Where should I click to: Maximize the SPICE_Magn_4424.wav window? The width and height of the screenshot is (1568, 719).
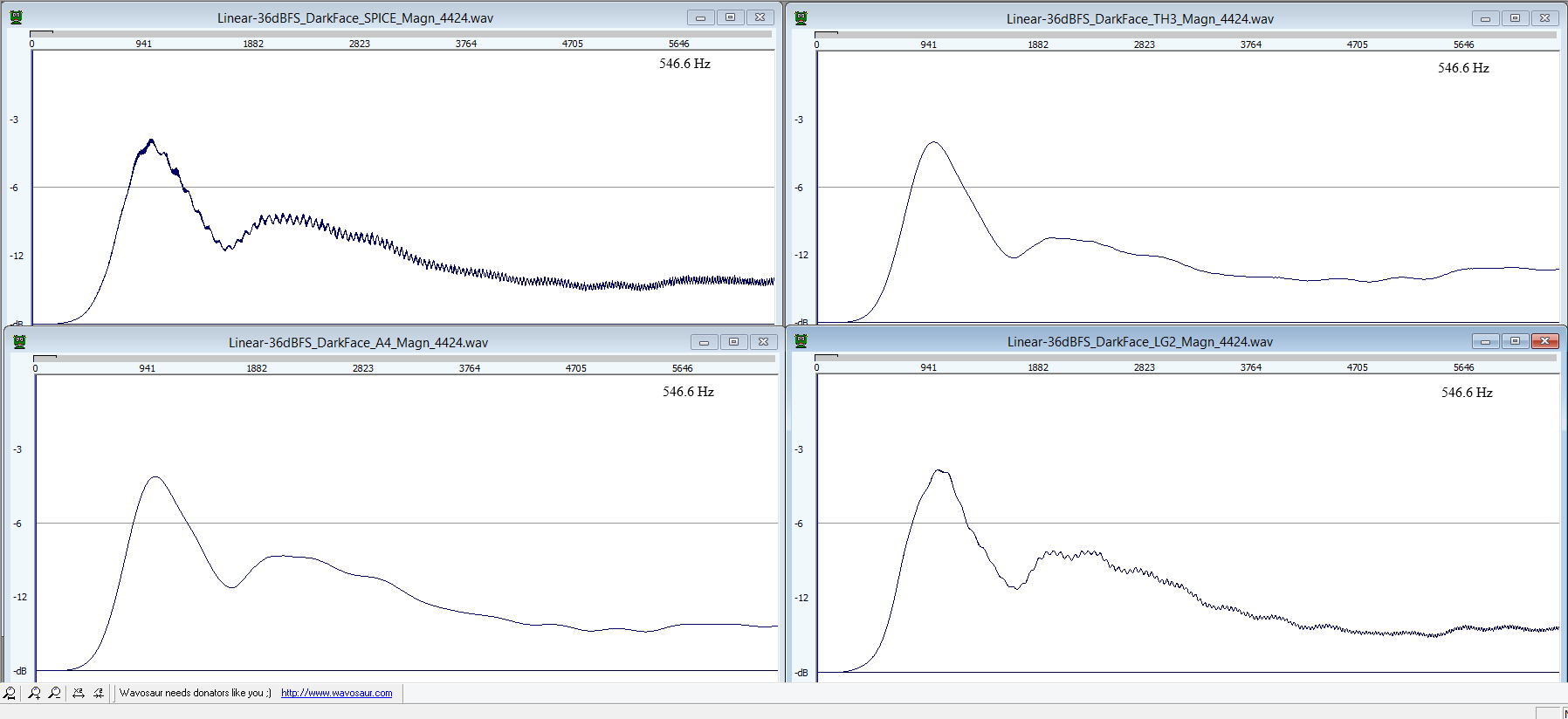coord(731,17)
